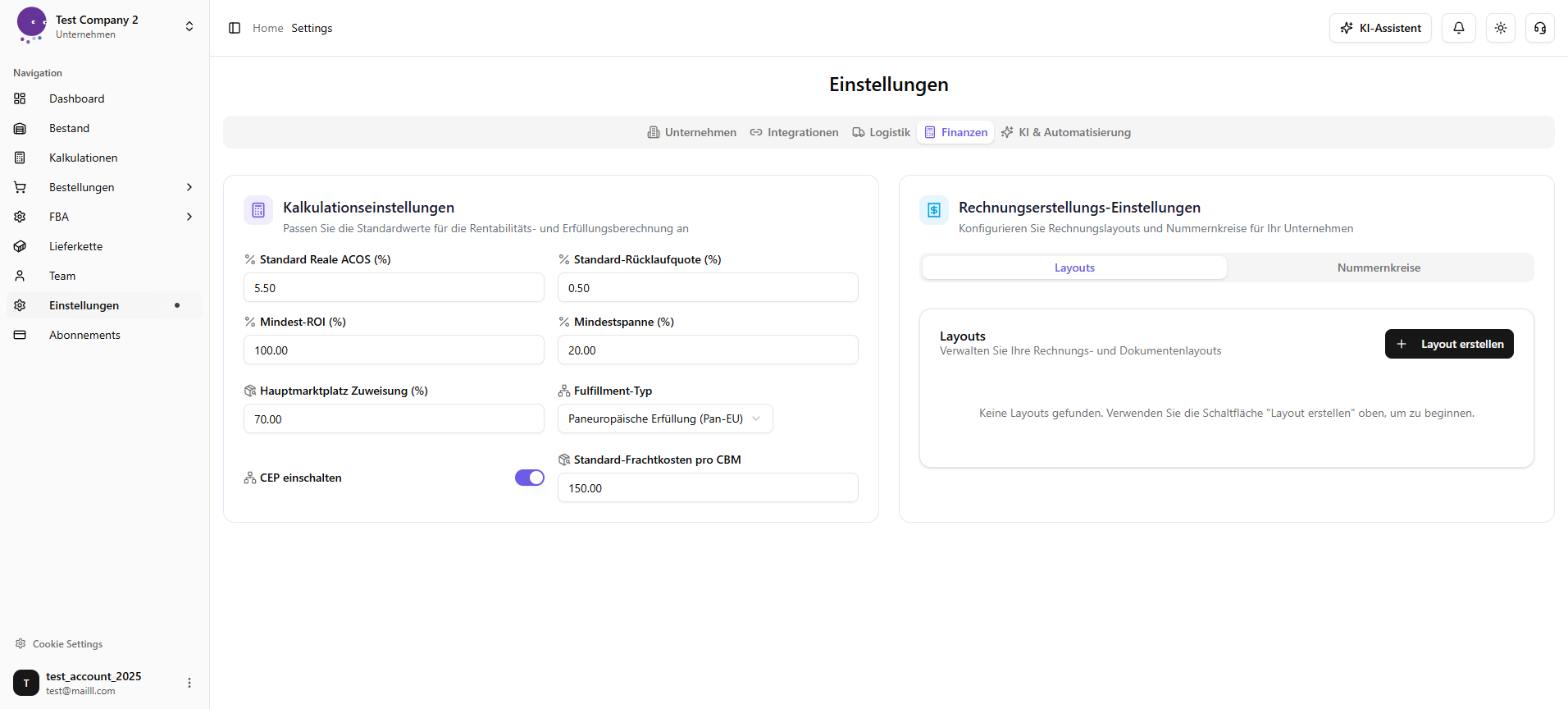Click the Einstellungen gear icon in sidebar

click(x=20, y=305)
